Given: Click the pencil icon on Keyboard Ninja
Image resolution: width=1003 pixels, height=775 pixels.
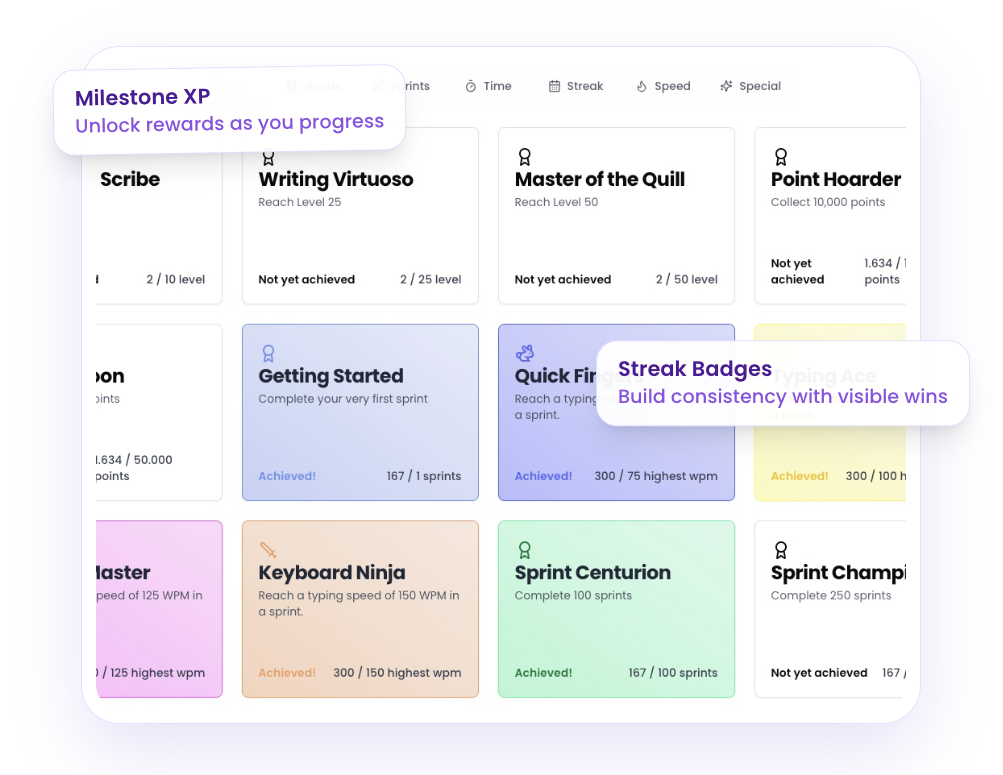Looking at the screenshot, I should (267, 548).
